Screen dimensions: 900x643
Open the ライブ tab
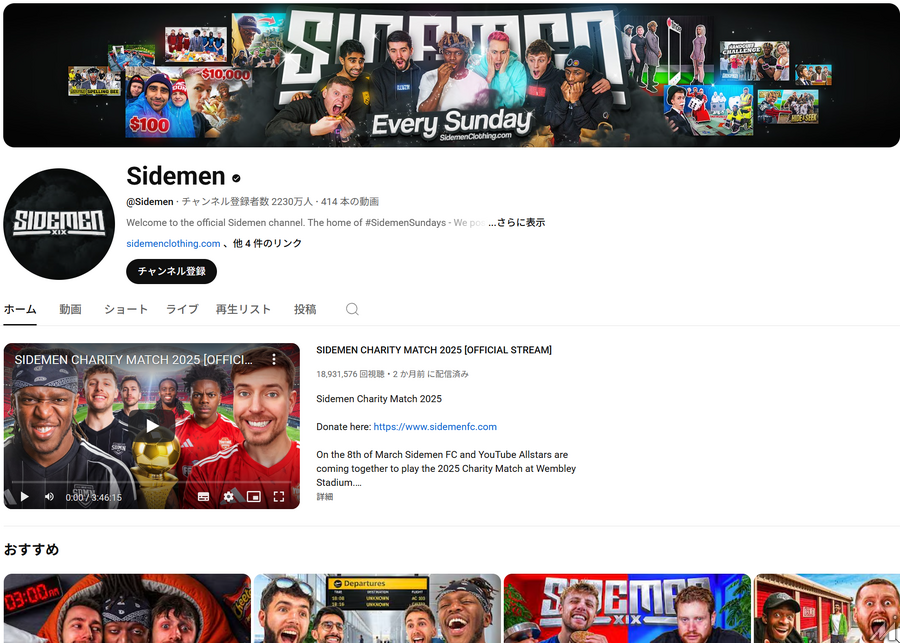182,309
